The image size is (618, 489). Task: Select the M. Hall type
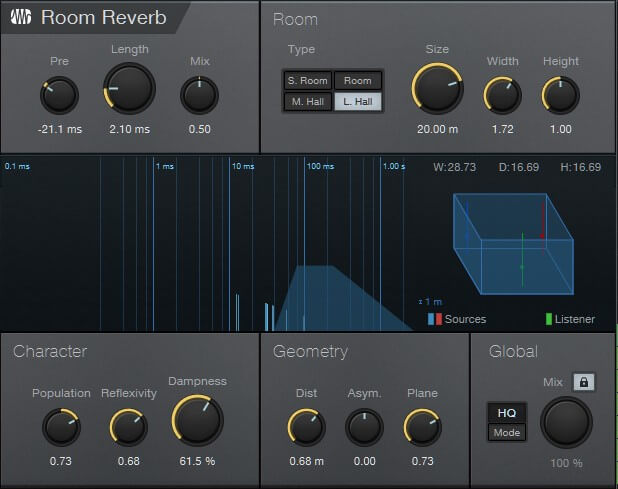tap(307, 102)
